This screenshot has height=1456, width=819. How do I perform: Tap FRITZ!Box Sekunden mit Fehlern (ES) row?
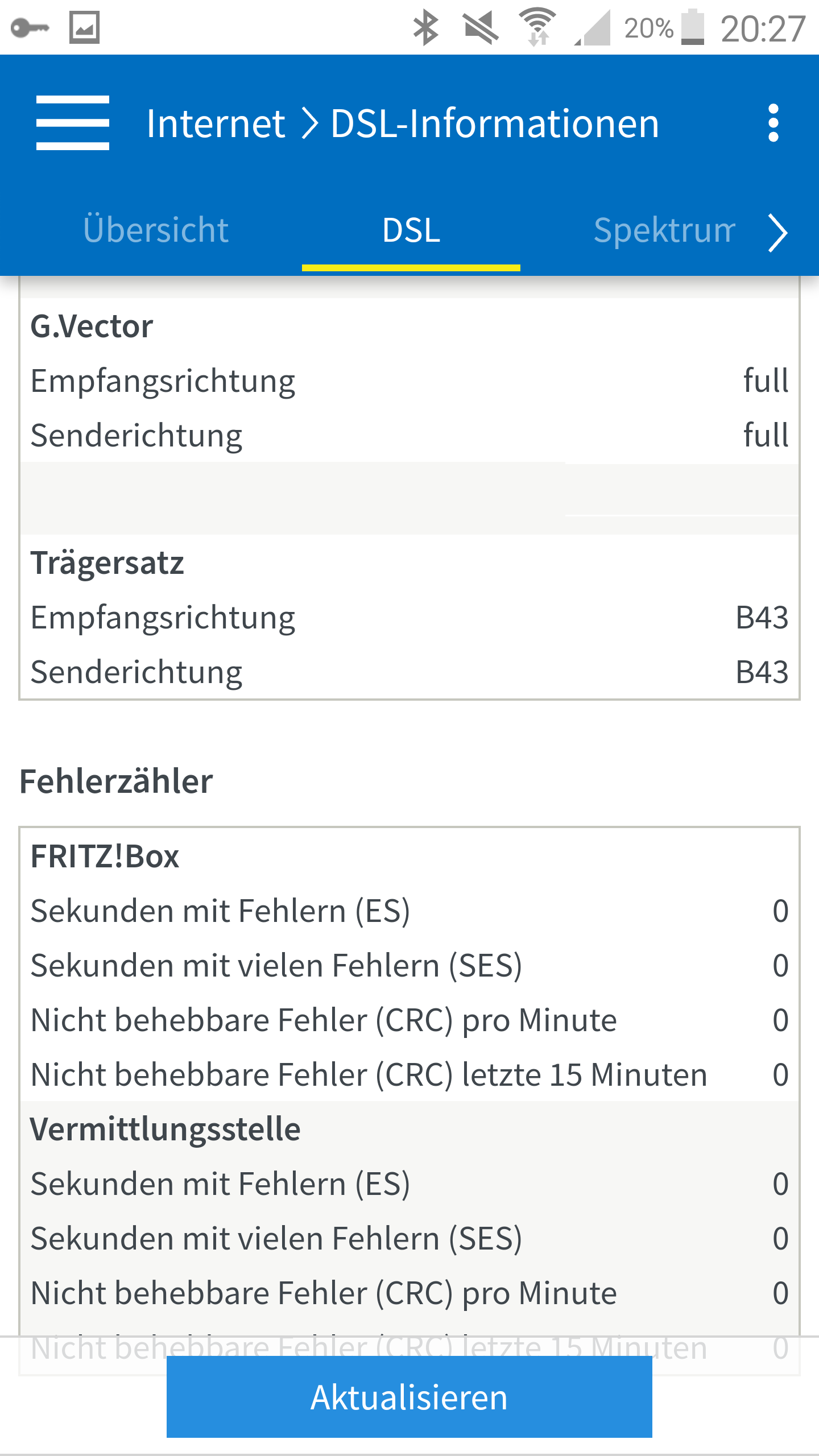pyautogui.click(x=409, y=911)
